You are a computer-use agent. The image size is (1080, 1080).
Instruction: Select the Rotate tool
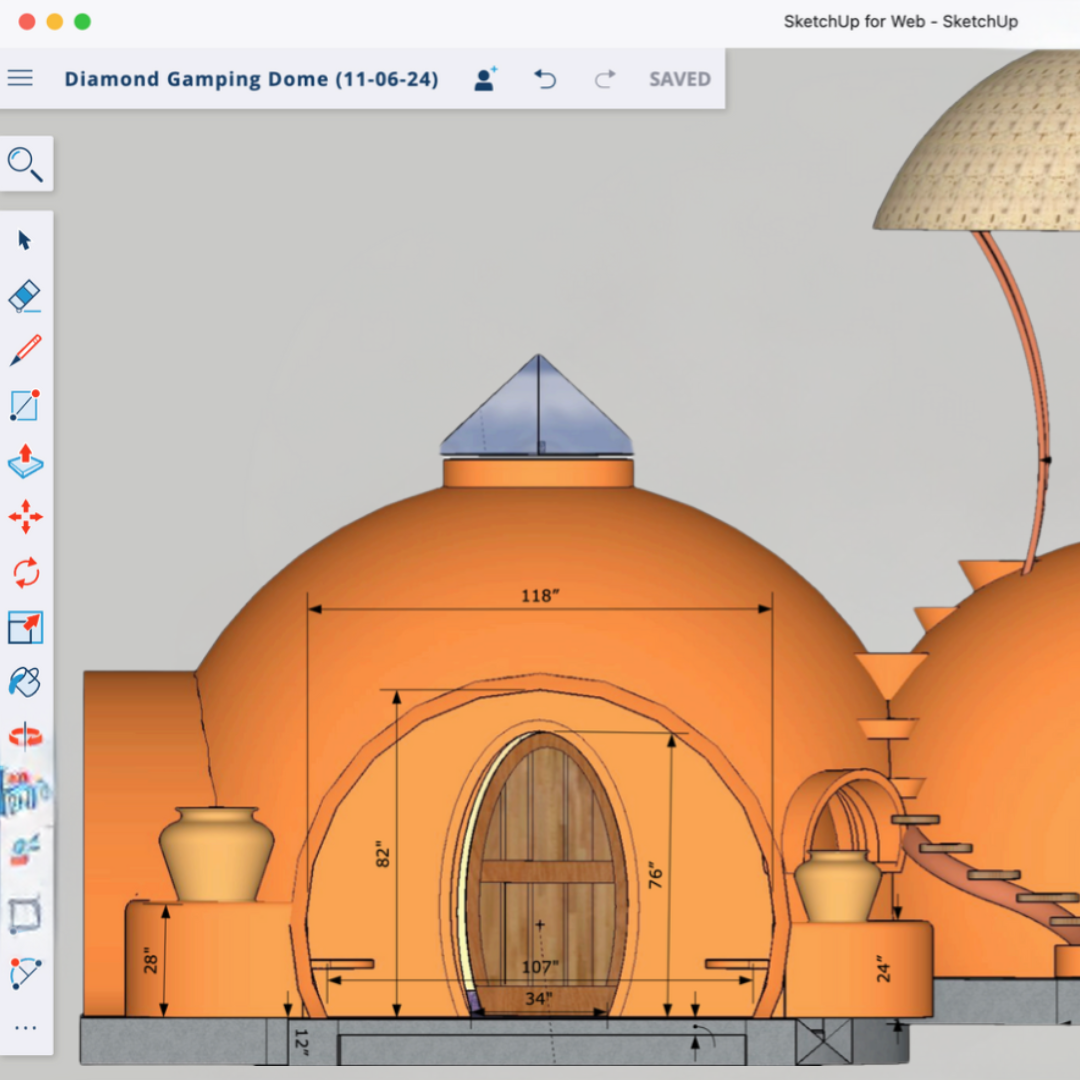[x=25, y=573]
